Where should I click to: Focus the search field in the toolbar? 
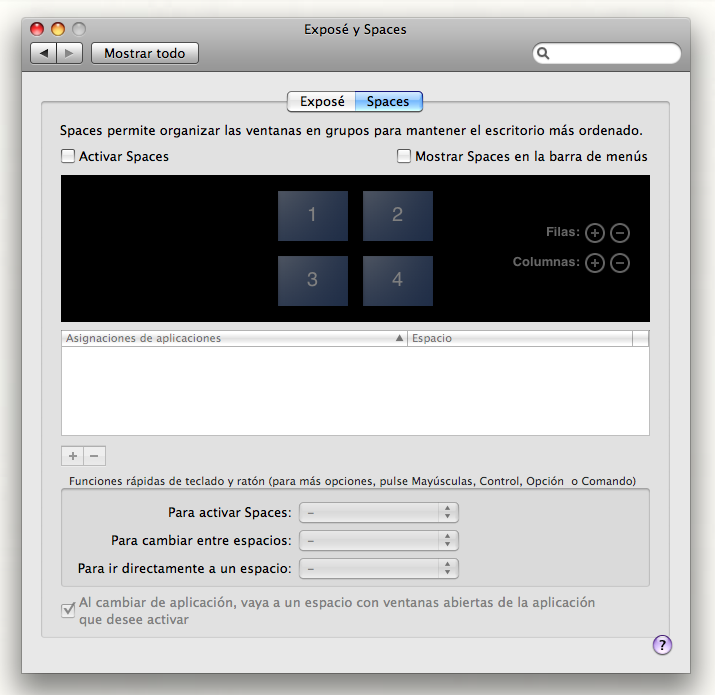[606, 53]
